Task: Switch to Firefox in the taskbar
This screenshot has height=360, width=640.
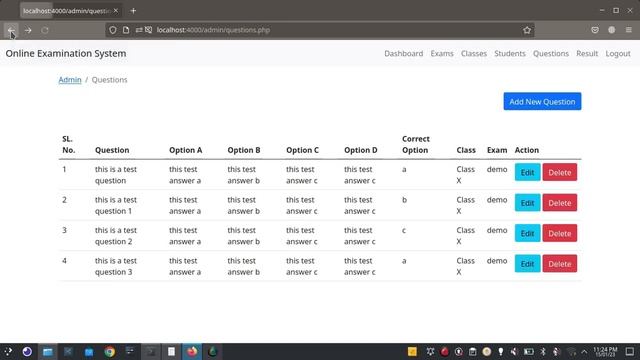Action: click(x=192, y=351)
